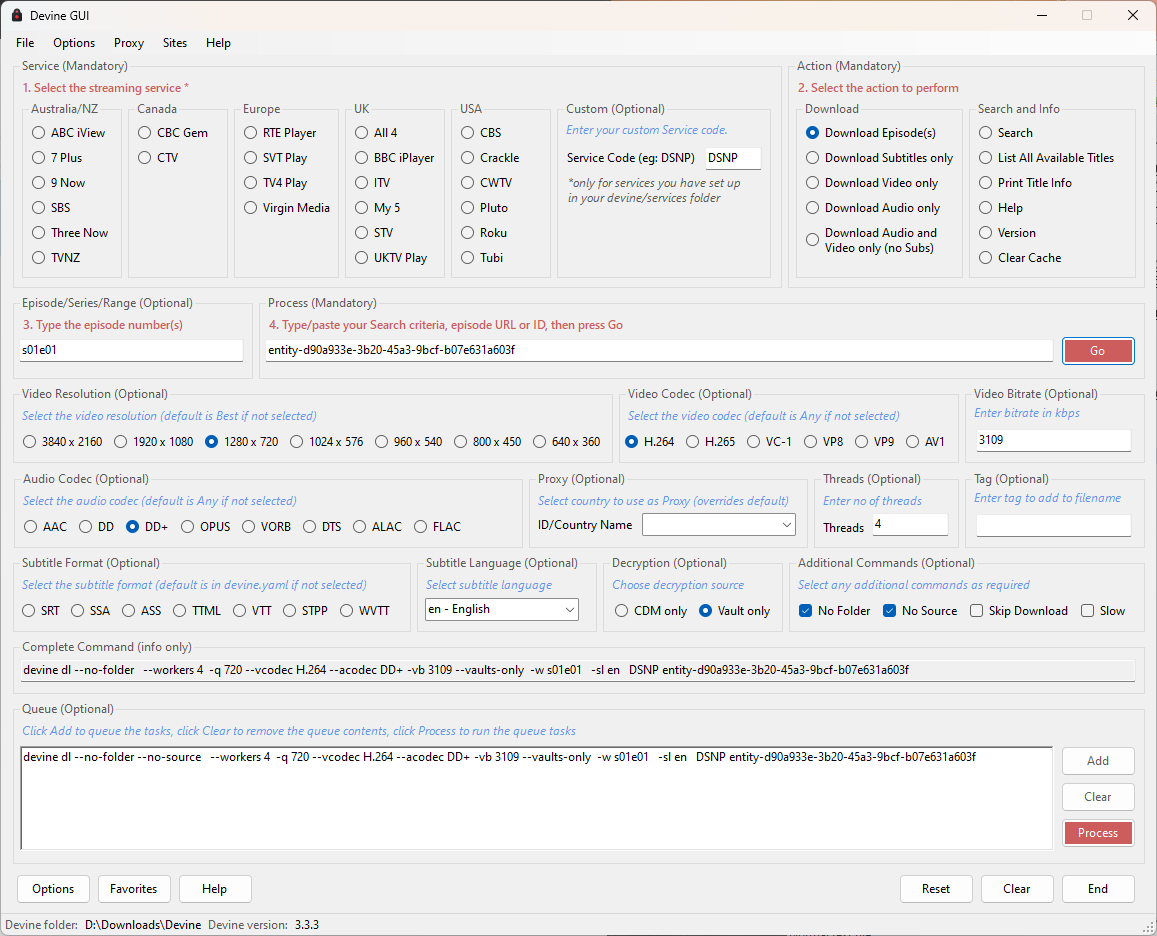Enable the Skip Download checkbox

click(976, 611)
